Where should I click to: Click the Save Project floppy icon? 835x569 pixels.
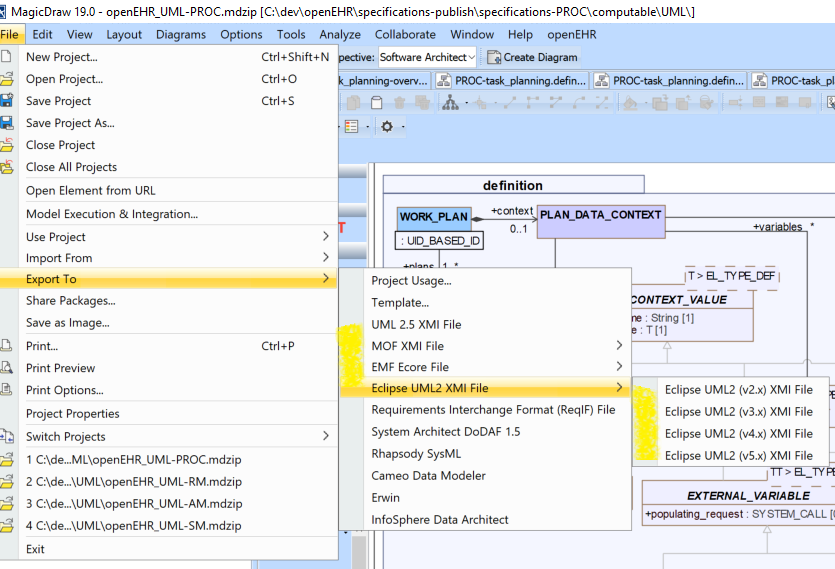coord(6,101)
